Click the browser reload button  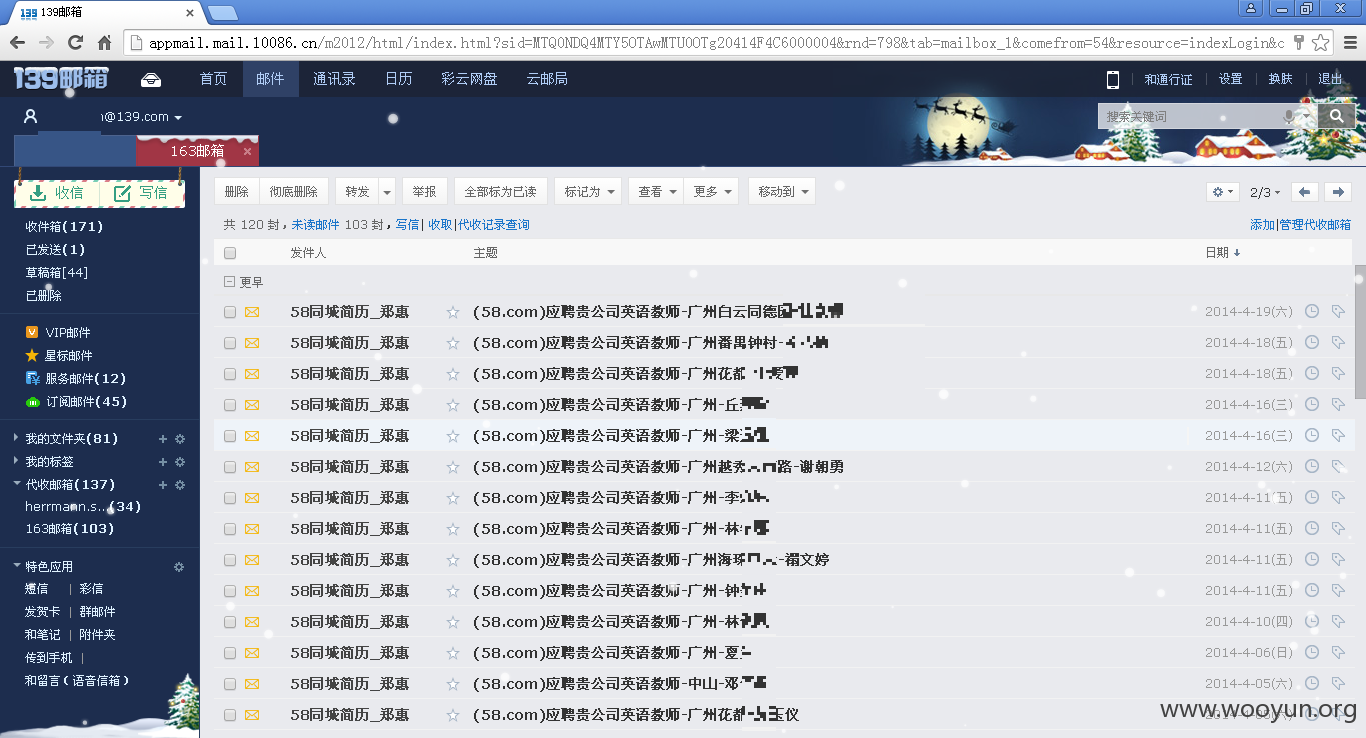(x=75, y=42)
